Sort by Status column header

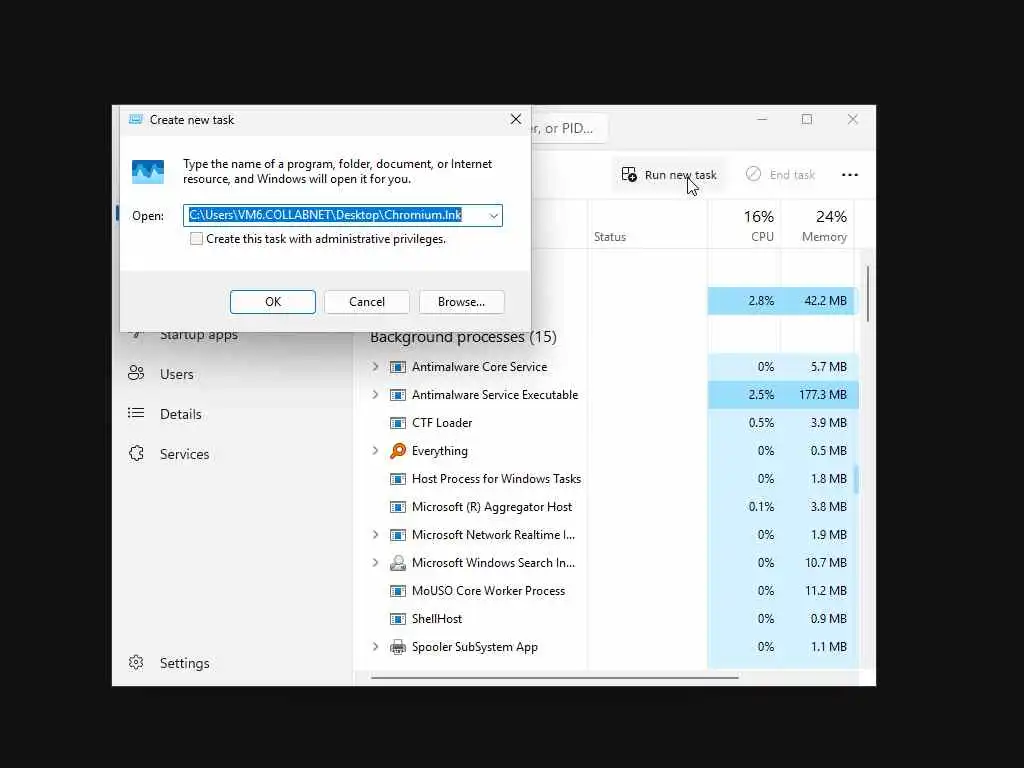click(x=647, y=225)
